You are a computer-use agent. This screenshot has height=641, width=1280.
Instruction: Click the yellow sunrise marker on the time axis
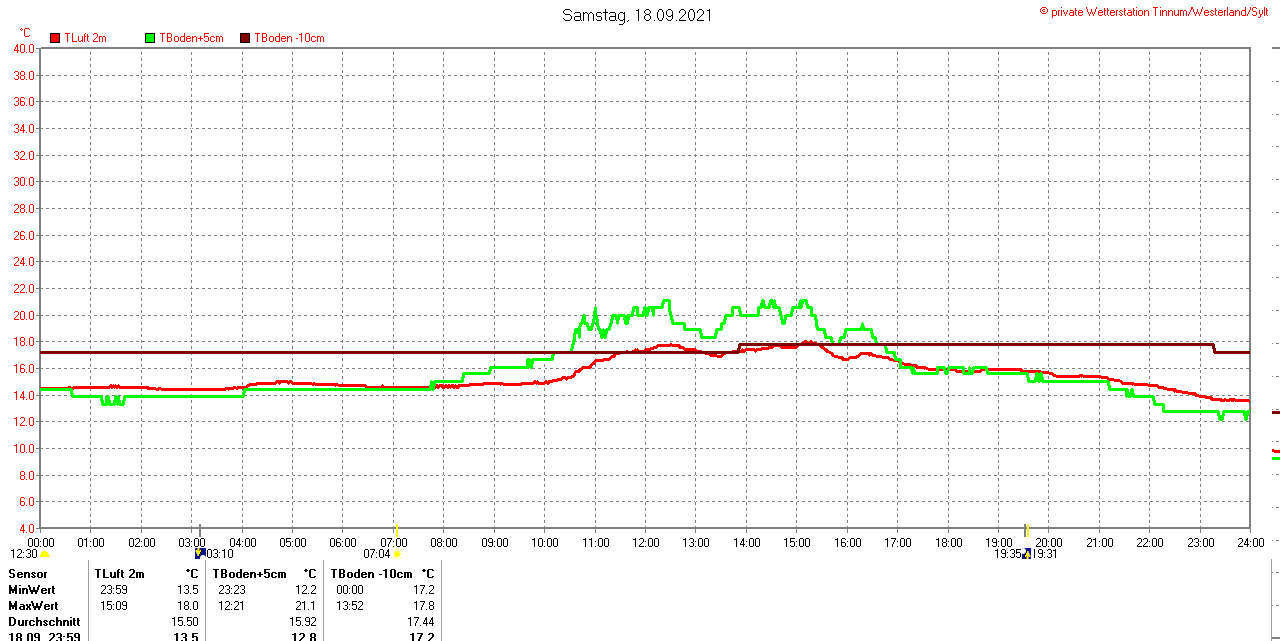(x=396, y=530)
